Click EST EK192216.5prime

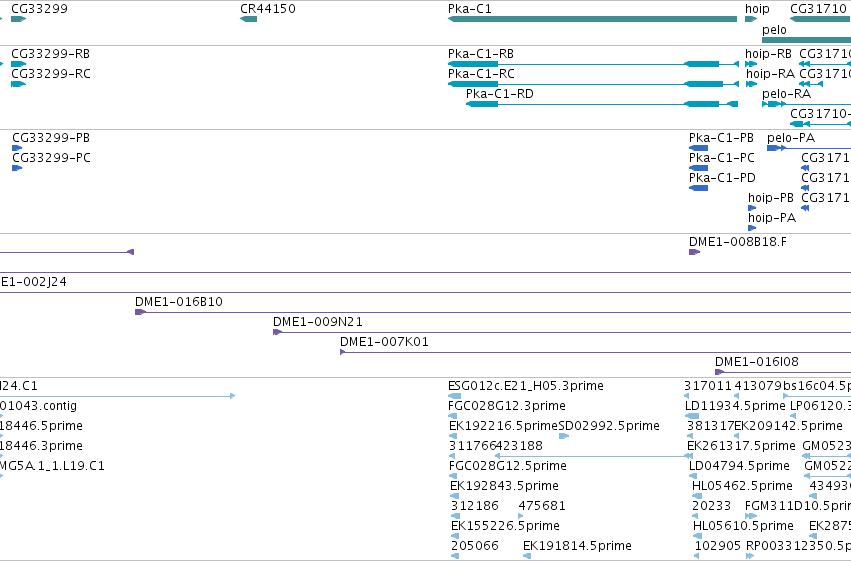tap(453, 436)
